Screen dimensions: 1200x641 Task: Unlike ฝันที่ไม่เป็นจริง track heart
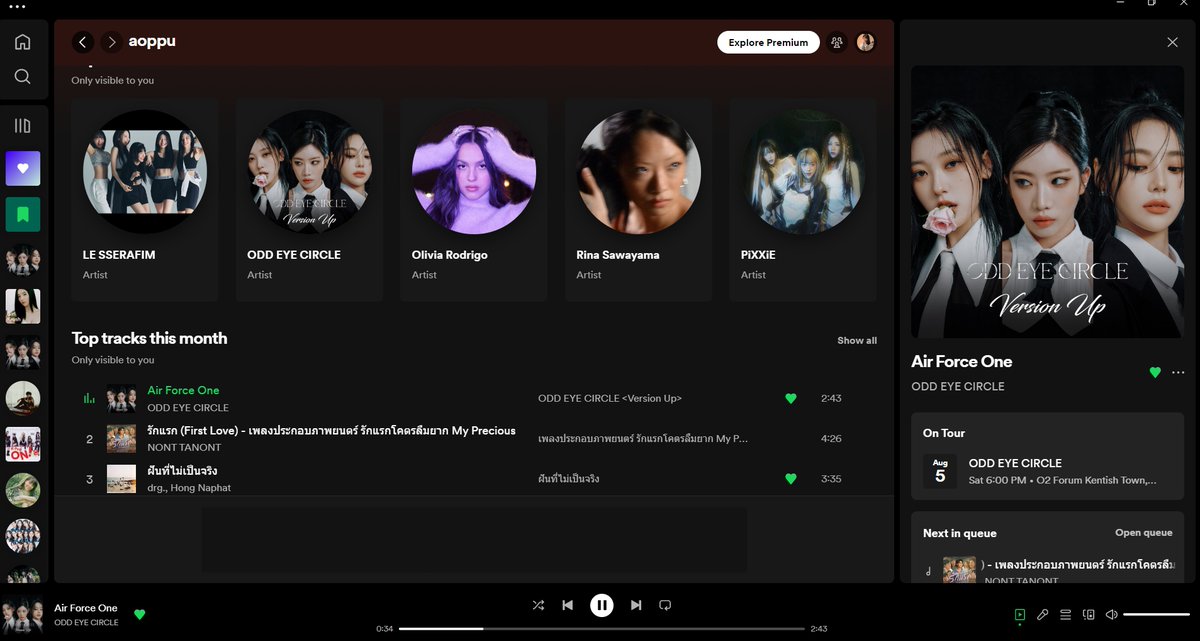791,479
